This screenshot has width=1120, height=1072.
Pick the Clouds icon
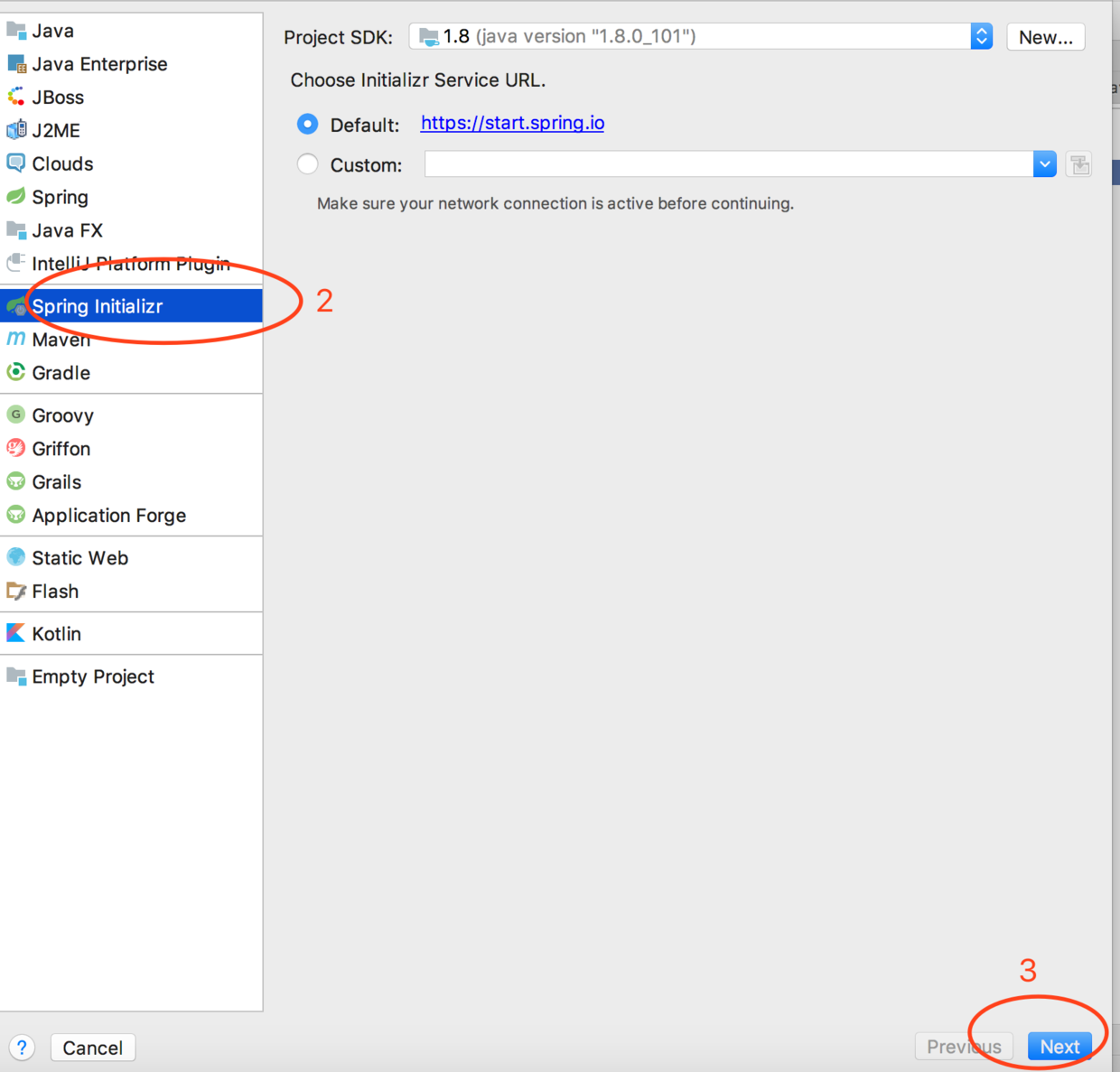coord(16,163)
